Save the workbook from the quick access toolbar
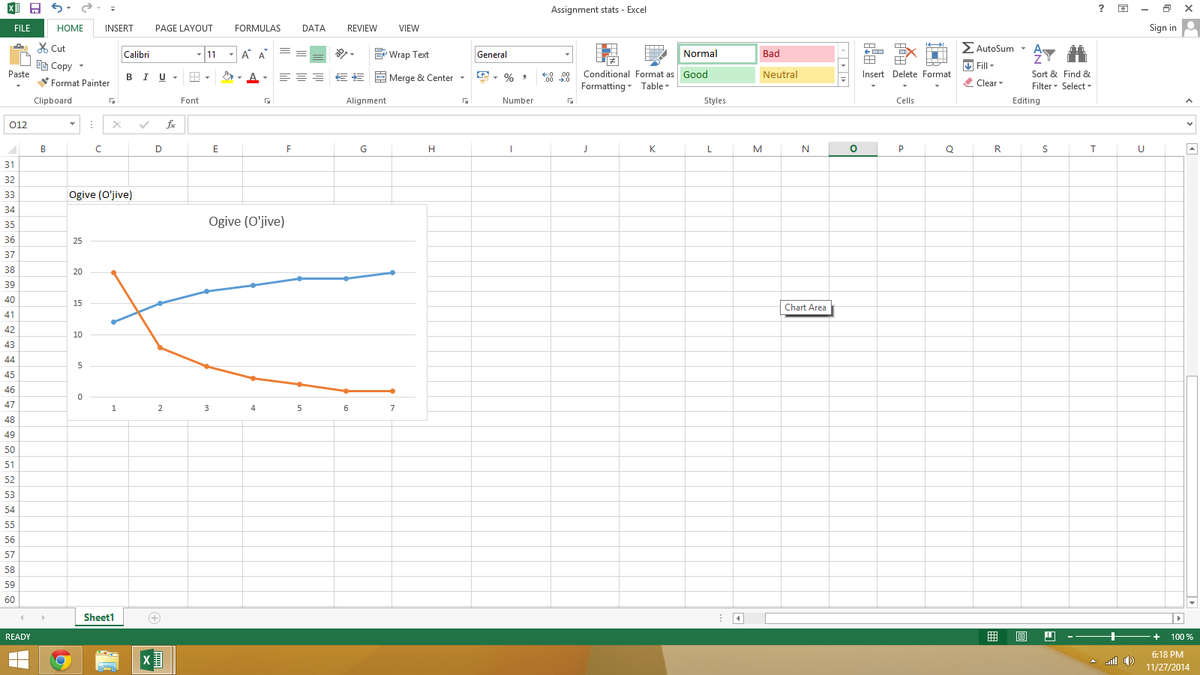 click(35, 9)
